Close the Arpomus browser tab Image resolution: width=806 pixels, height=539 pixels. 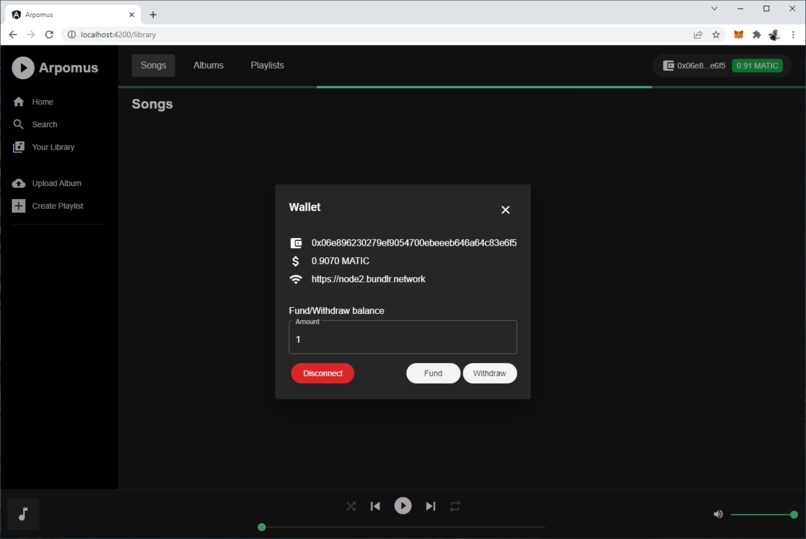coord(131,14)
